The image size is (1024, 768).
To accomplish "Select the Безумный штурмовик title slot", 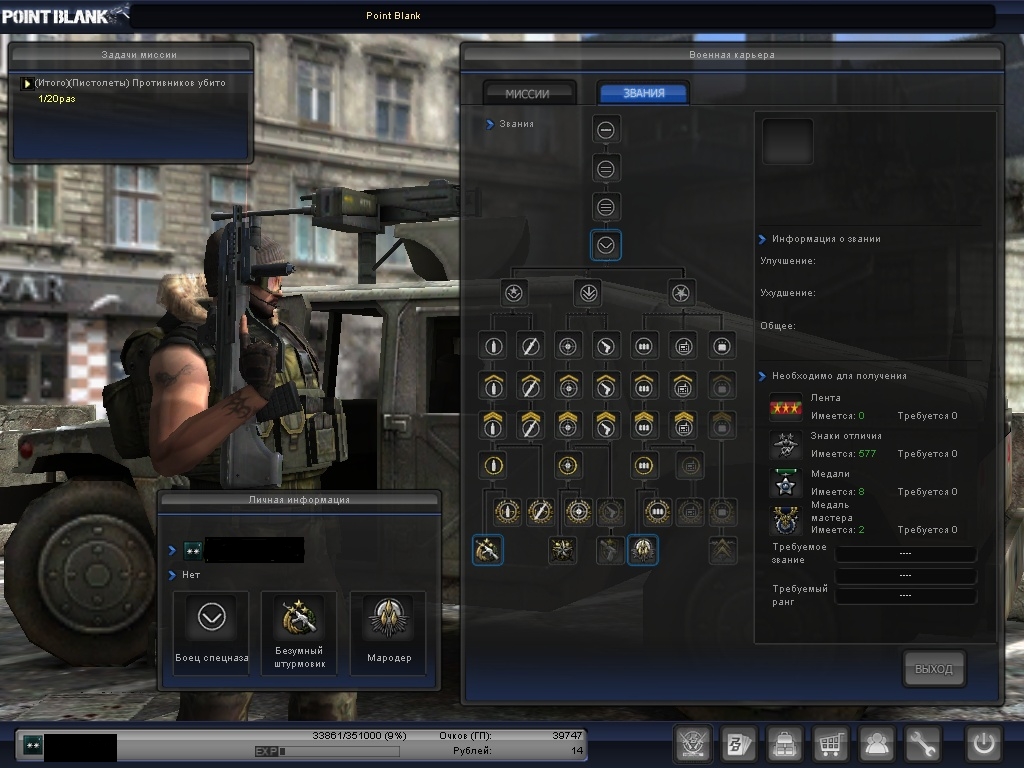I will (299, 632).
